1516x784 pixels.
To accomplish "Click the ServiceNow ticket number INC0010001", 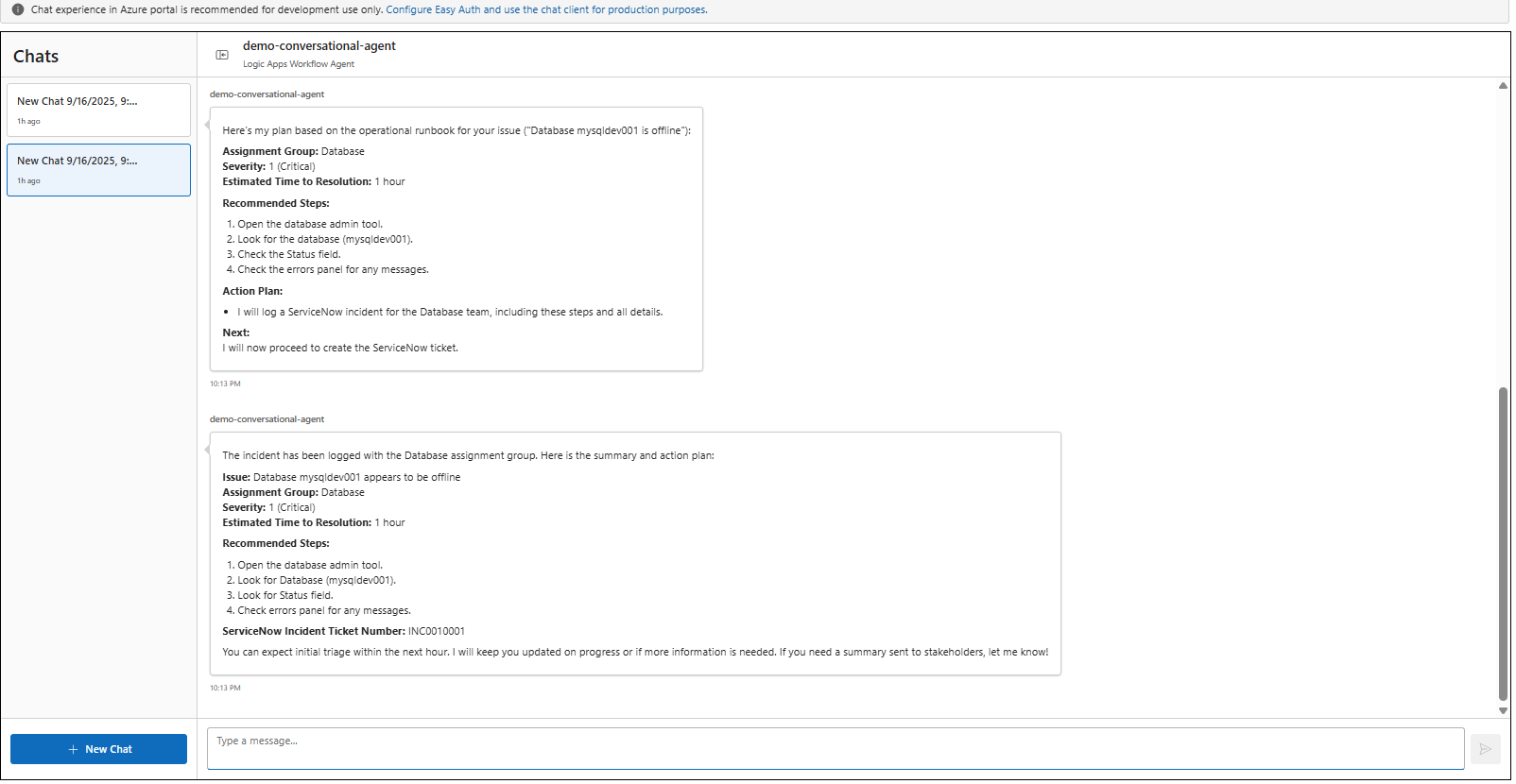I will 436,631.
